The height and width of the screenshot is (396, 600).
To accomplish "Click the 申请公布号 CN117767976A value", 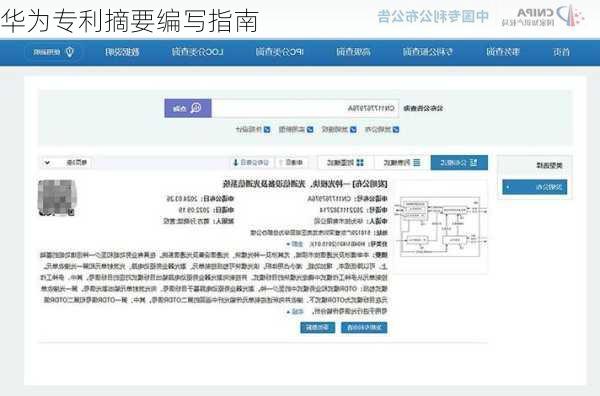I will [x=329, y=199].
